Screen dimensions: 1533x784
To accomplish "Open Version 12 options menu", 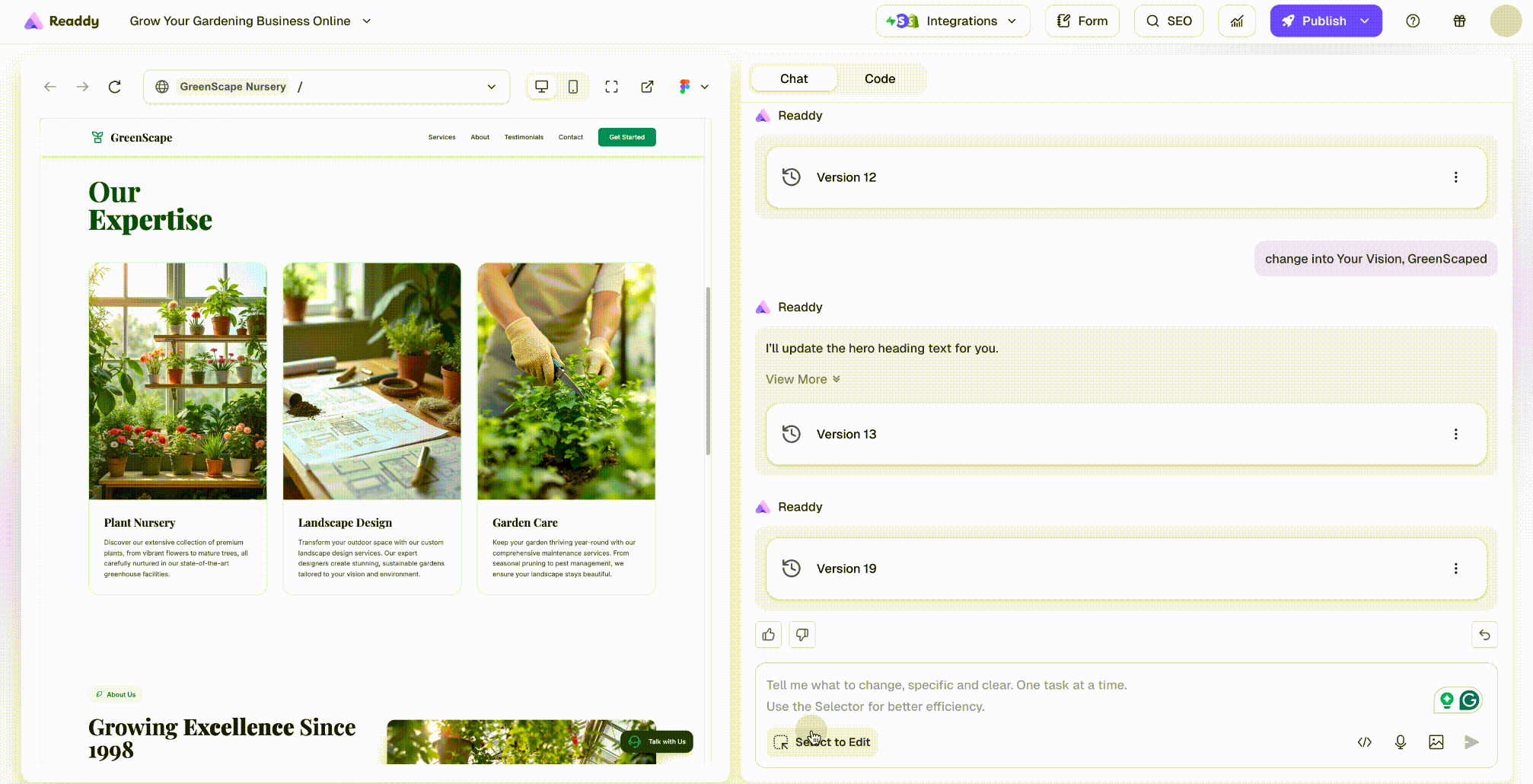I will click(x=1456, y=177).
